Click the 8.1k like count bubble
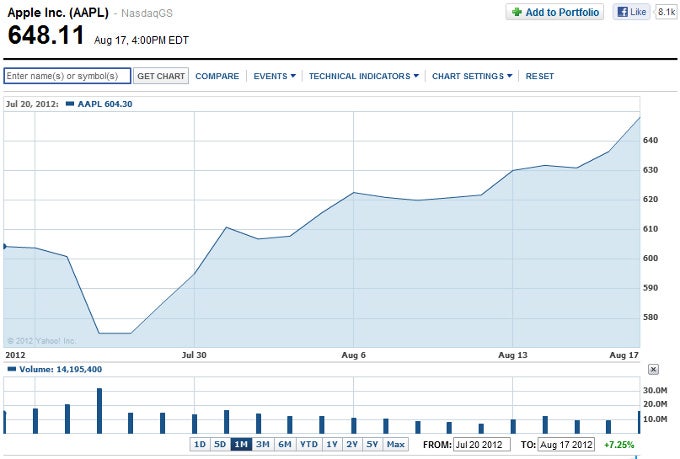Screen dimensions: 680x459 pos(666,12)
